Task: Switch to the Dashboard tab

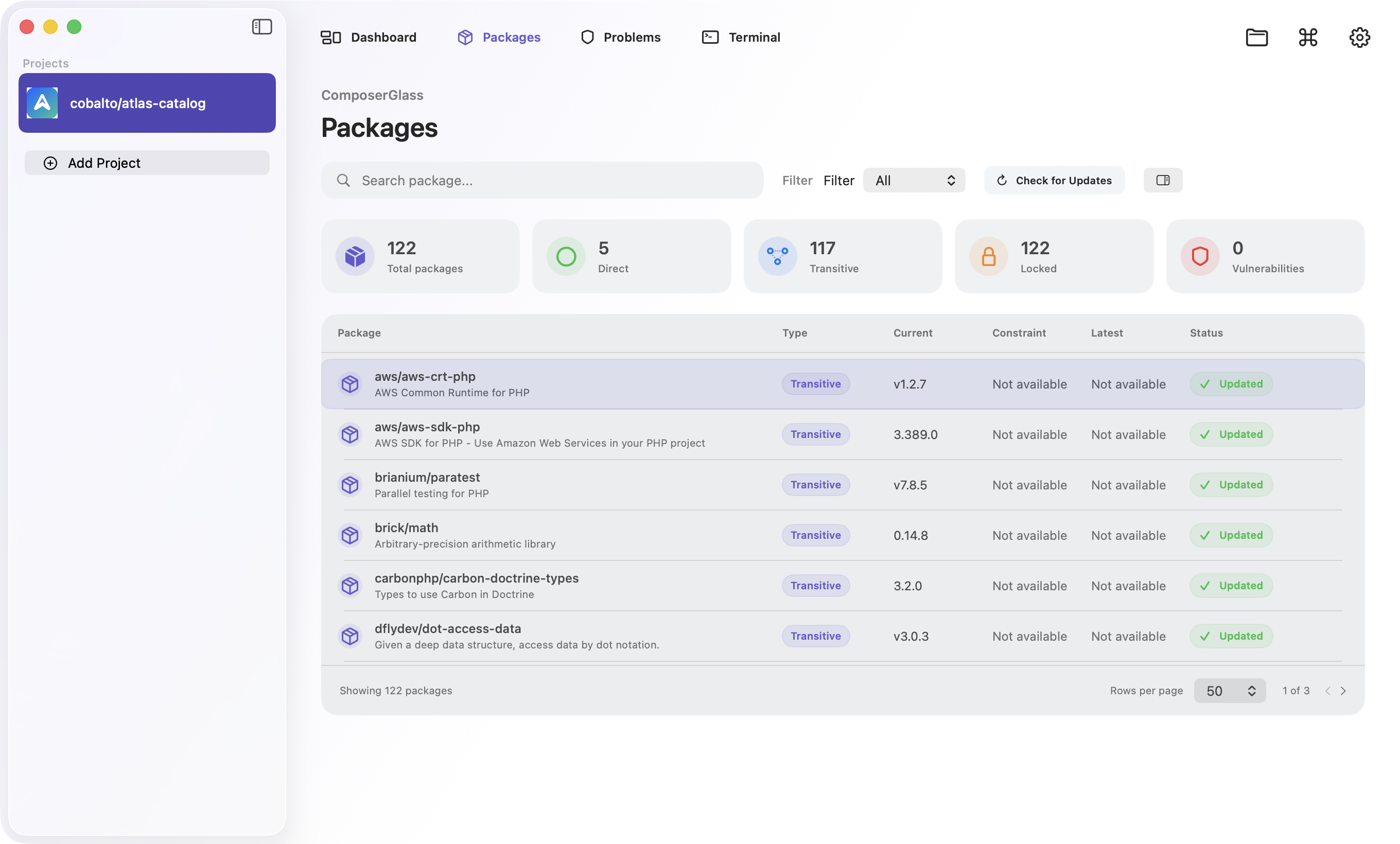Action: [368, 38]
